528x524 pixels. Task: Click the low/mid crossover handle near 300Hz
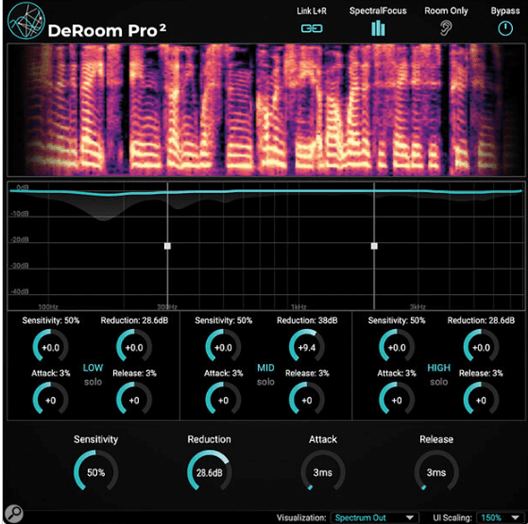167,246
